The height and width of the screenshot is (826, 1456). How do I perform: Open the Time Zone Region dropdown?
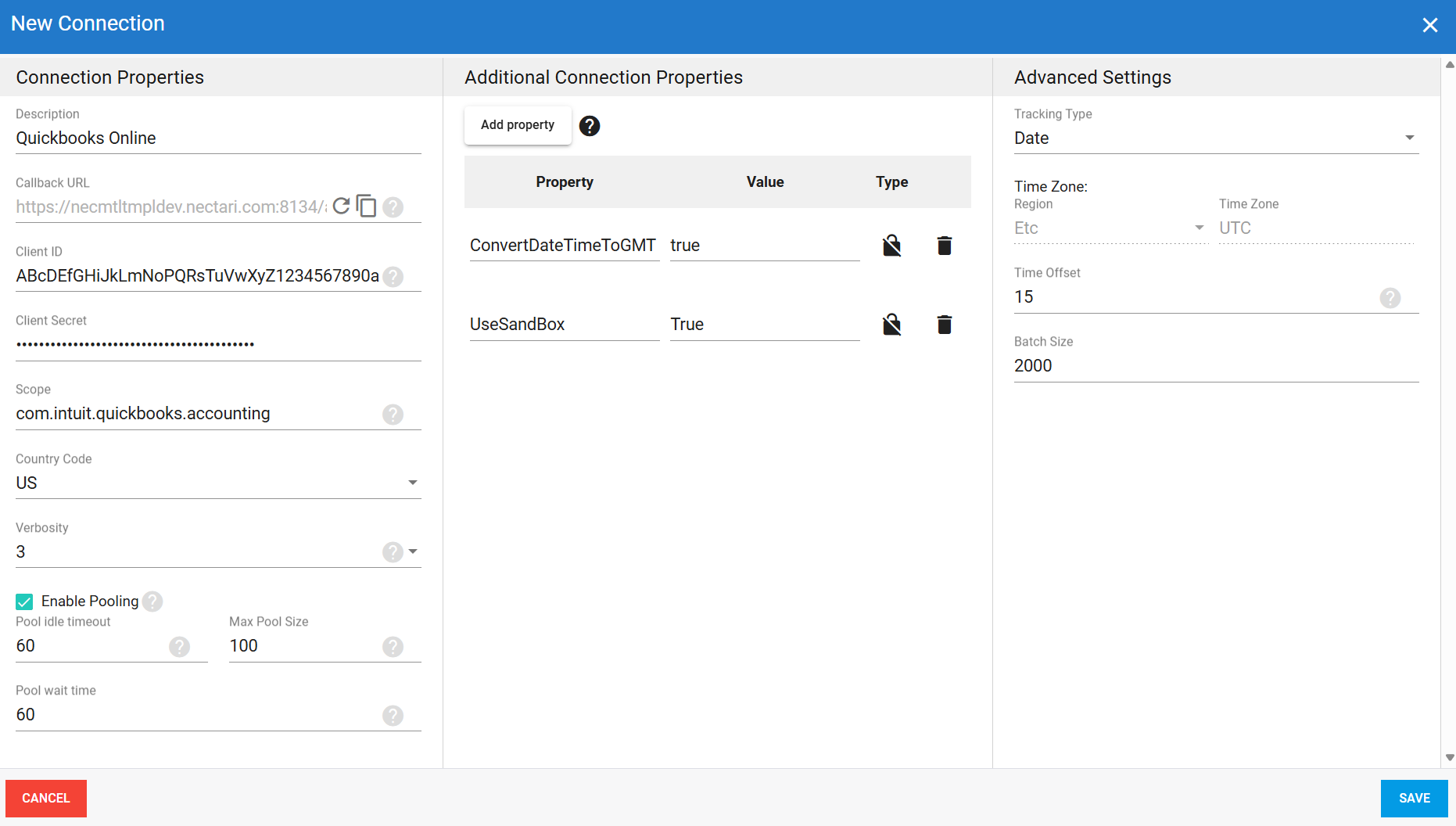1199,228
